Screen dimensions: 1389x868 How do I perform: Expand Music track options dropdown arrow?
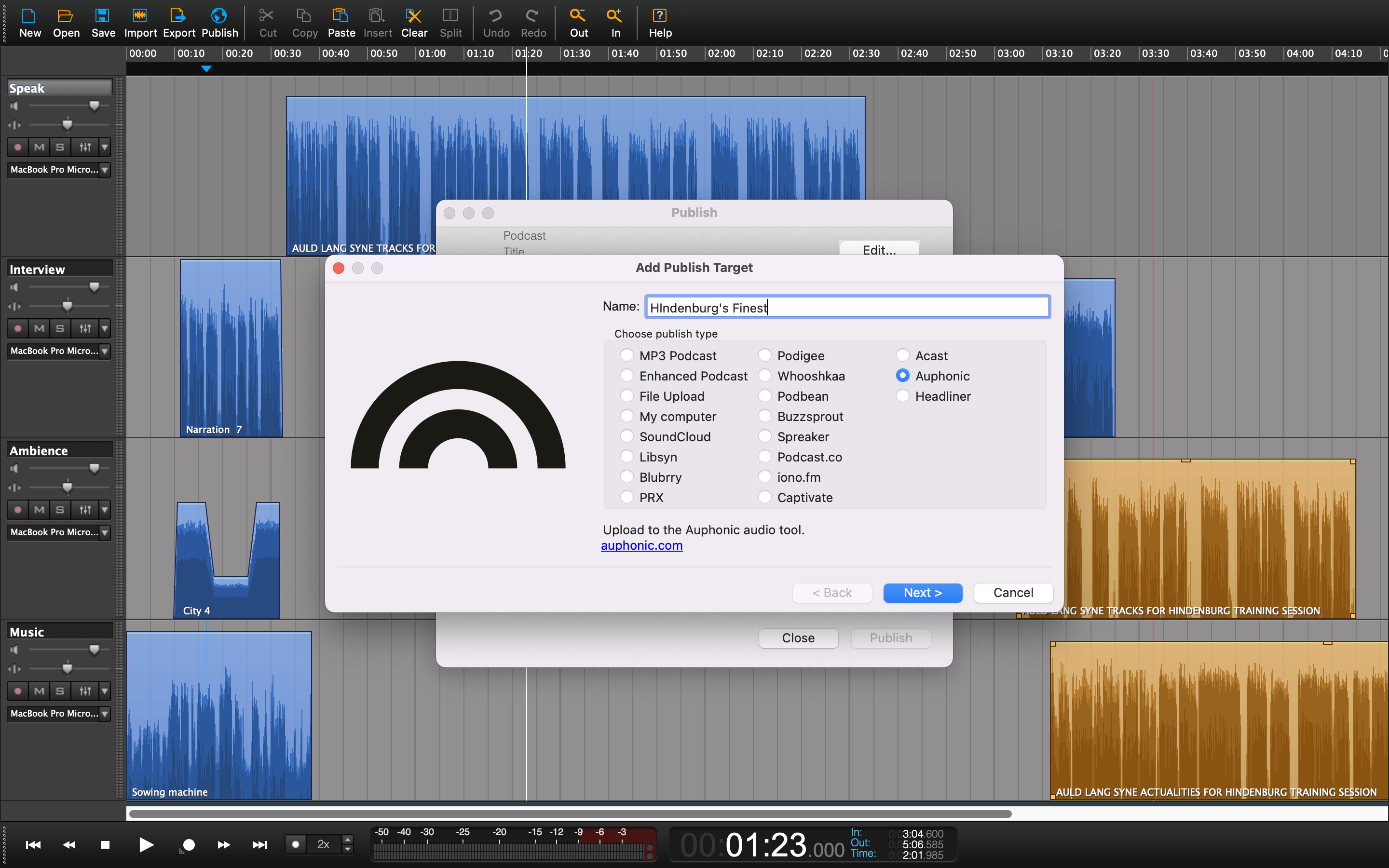[x=105, y=691]
